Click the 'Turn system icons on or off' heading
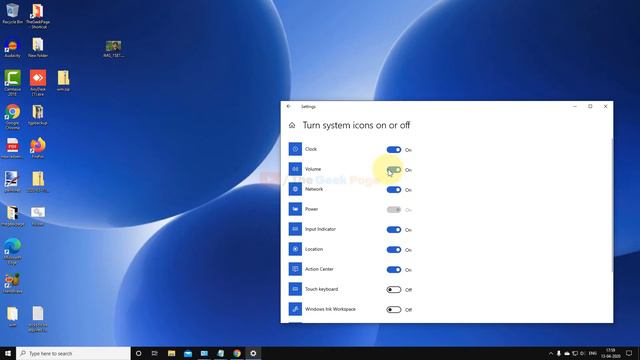Viewport: 640px width, 360px height. [356, 125]
